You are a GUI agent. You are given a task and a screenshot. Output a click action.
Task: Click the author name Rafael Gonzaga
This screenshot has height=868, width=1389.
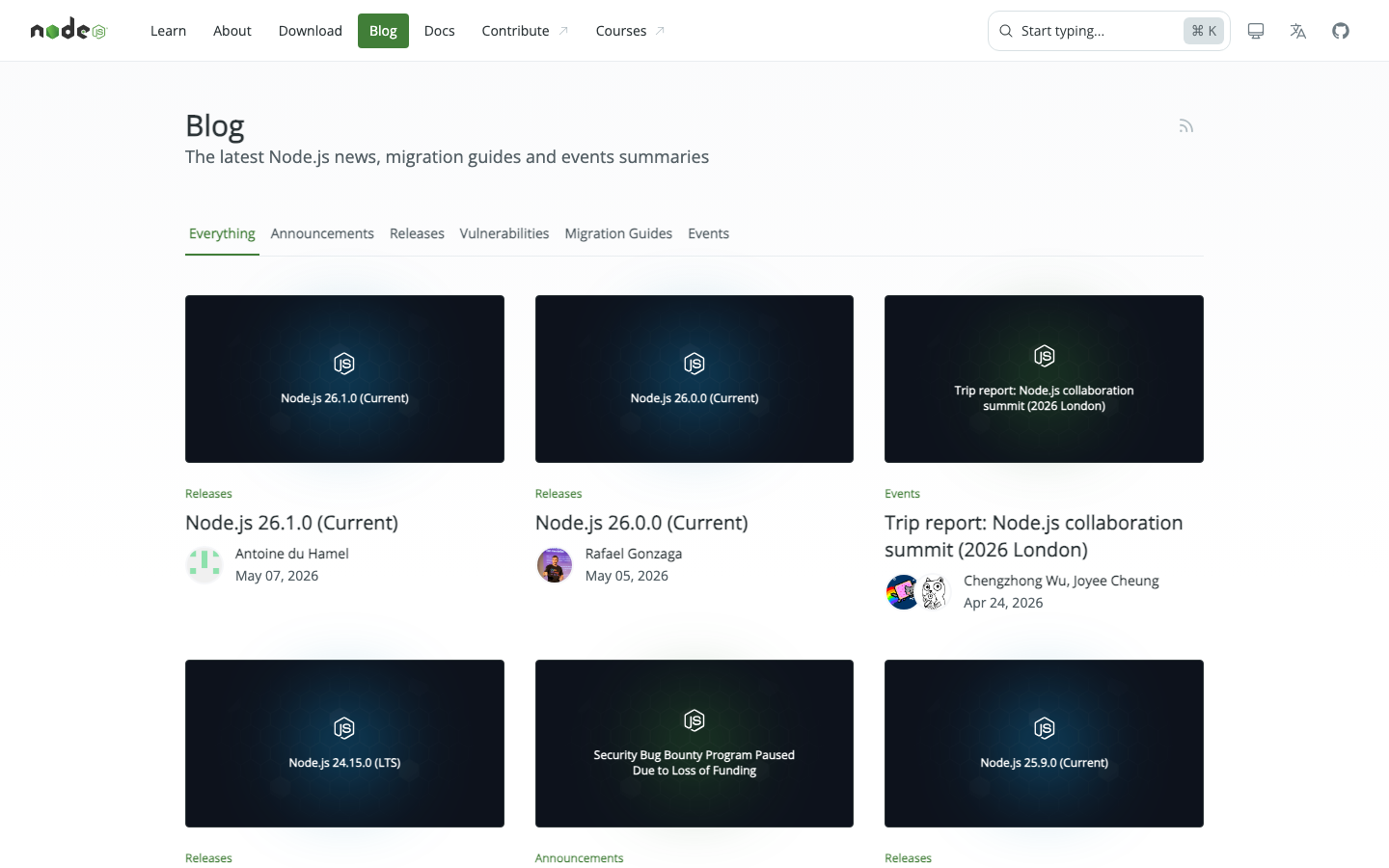[x=634, y=554]
